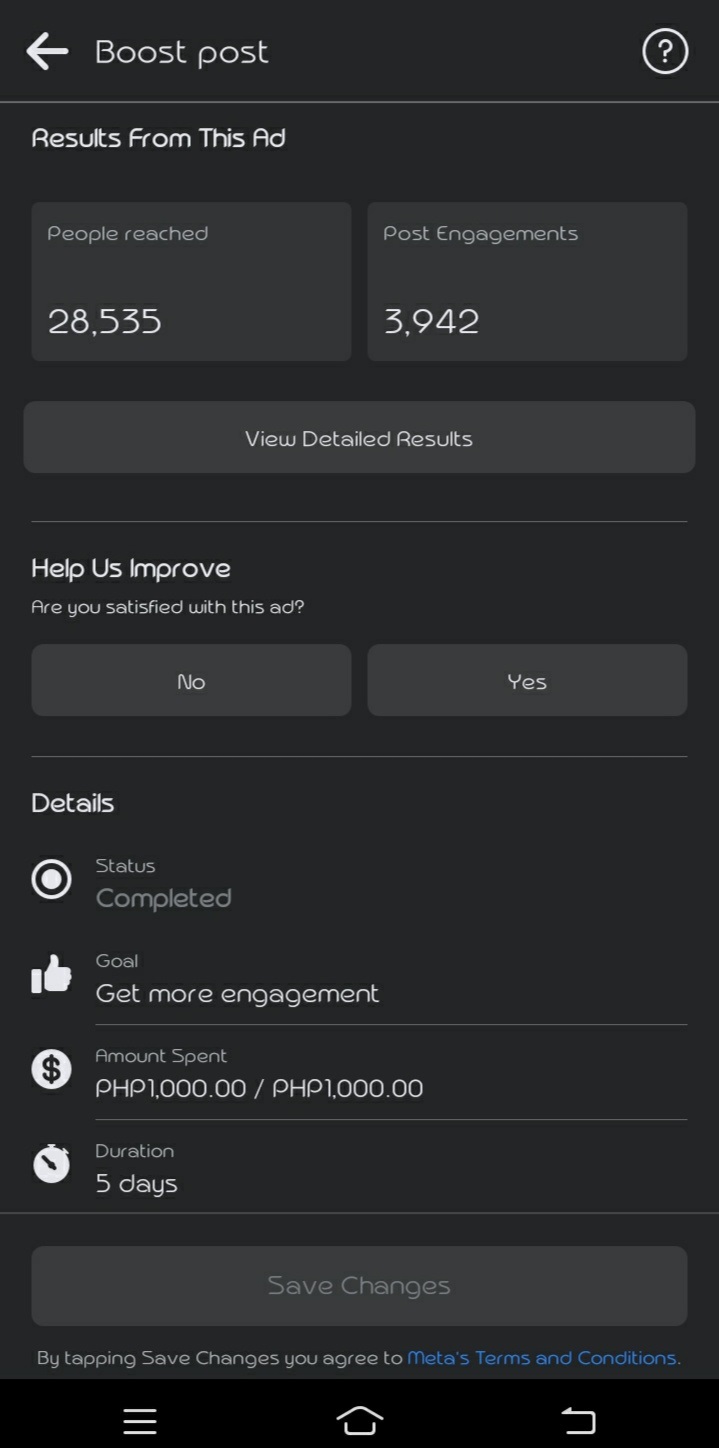
Task: Tap the Android home icon
Action: (x=360, y=1420)
